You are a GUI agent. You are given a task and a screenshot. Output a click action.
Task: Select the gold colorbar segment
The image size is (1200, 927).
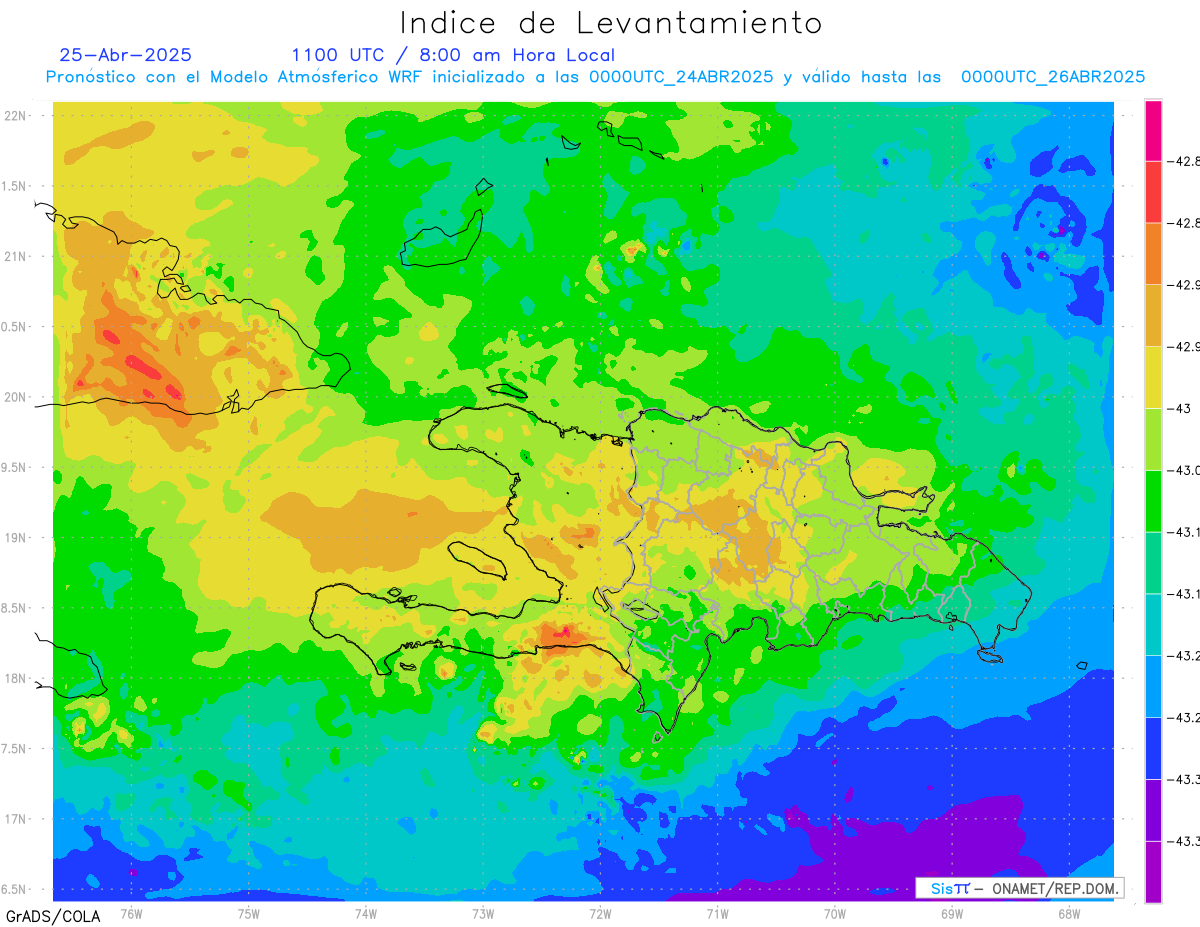1153,316
